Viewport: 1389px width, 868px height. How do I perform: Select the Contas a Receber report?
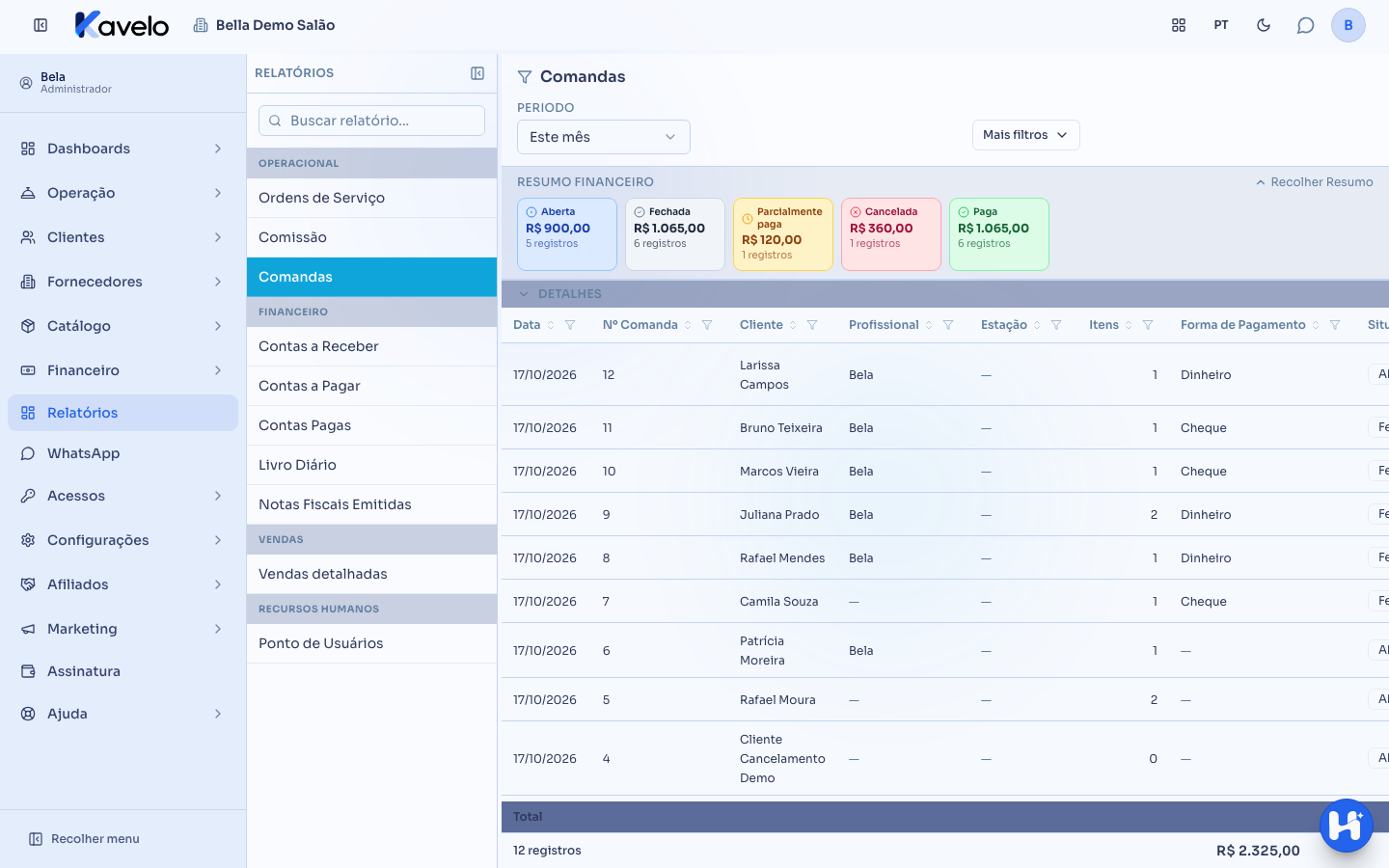[x=371, y=346]
